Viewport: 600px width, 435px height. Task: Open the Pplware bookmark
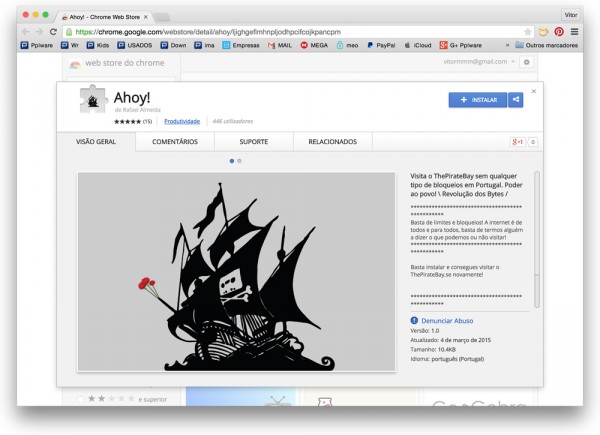[37, 45]
